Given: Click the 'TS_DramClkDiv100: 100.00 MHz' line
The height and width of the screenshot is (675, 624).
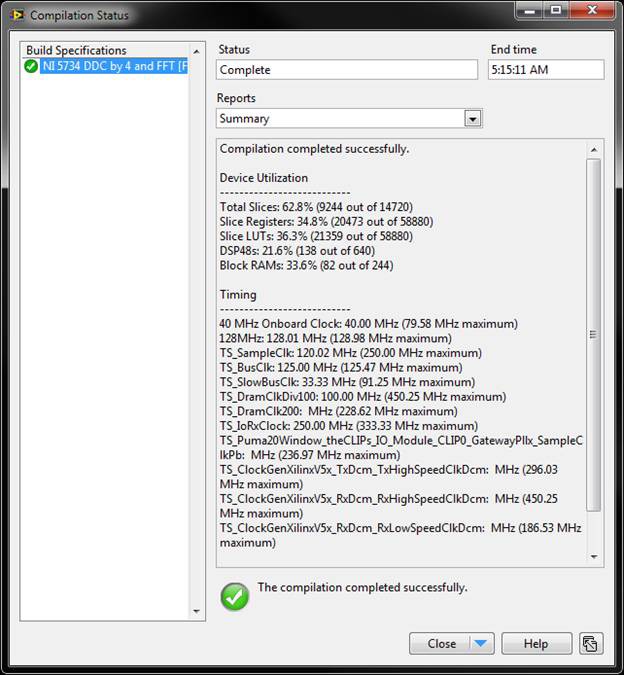Looking at the screenshot, I should [x=363, y=397].
